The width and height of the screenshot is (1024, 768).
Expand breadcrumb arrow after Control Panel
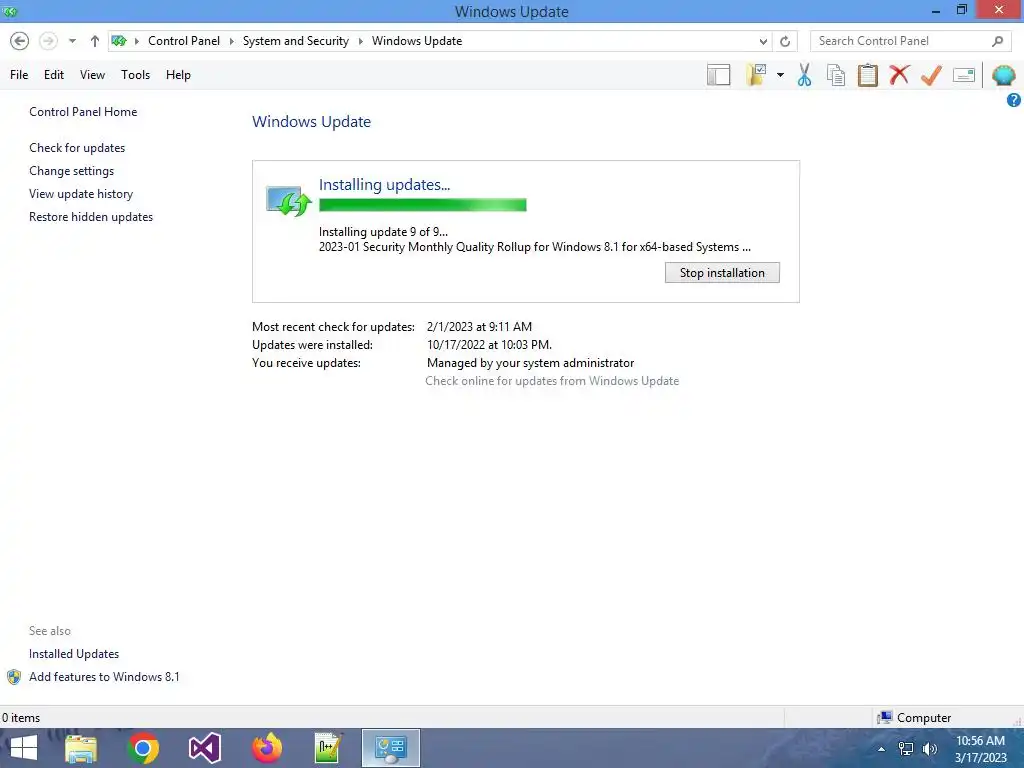(231, 41)
